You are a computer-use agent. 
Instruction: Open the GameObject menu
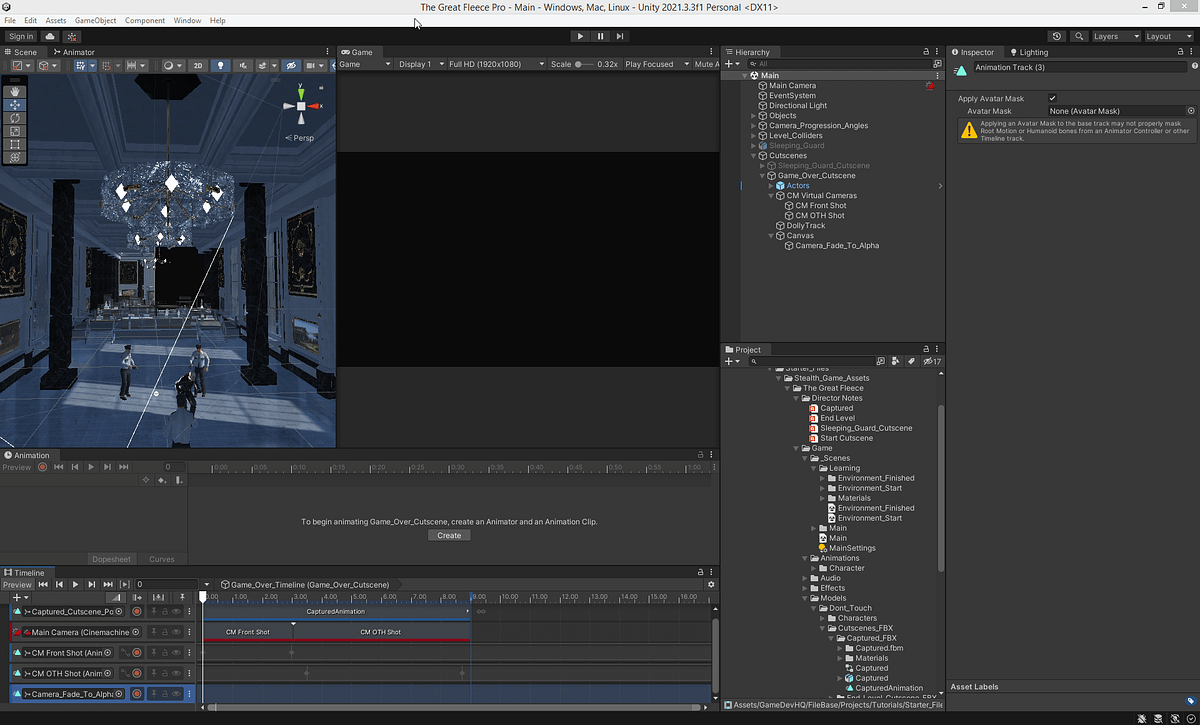(x=95, y=20)
